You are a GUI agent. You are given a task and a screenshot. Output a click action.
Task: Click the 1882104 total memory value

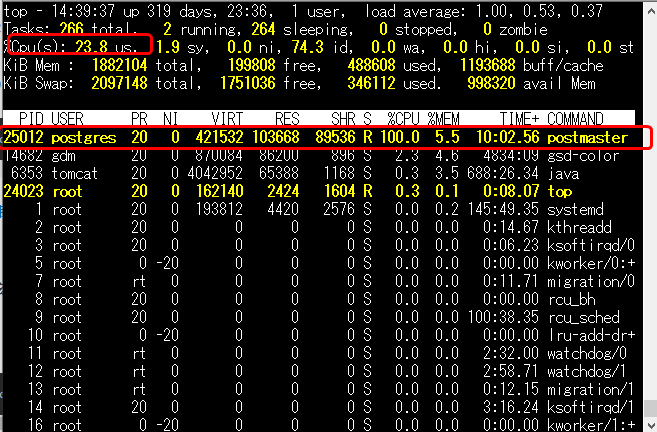[x=119, y=65]
